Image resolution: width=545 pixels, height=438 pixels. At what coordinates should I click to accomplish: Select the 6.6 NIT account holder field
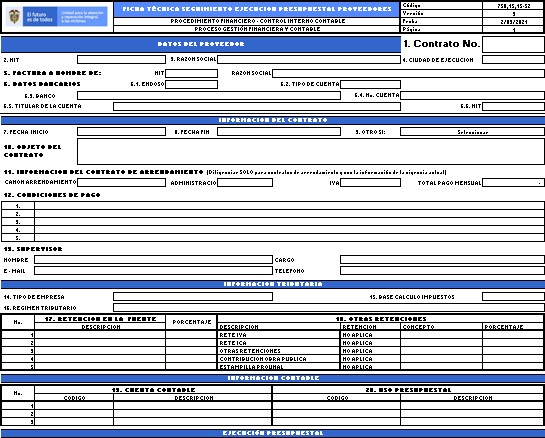(x=513, y=106)
